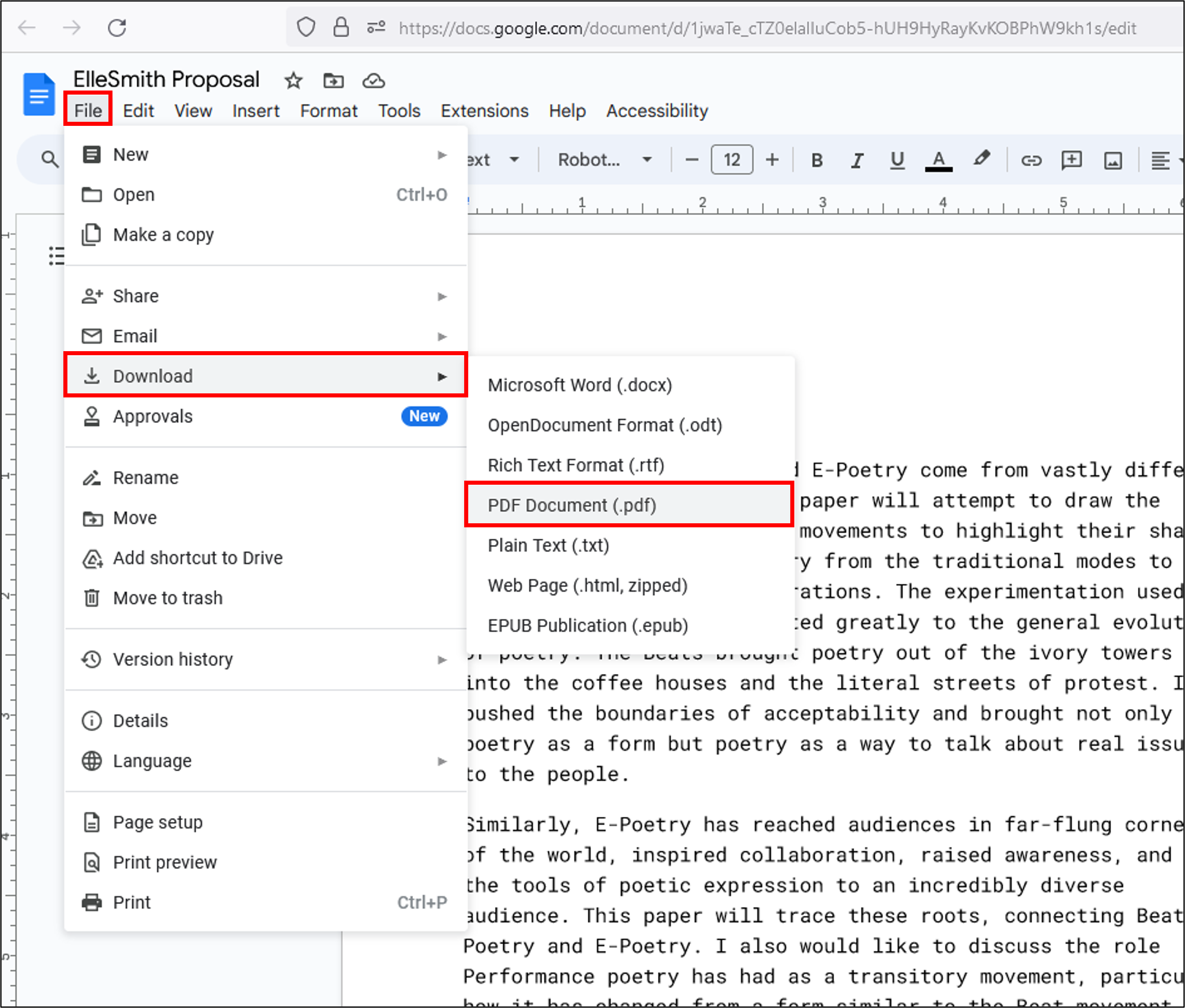The width and height of the screenshot is (1185, 1008).
Task: Click the move to folder icon
Action: point(333,80)
